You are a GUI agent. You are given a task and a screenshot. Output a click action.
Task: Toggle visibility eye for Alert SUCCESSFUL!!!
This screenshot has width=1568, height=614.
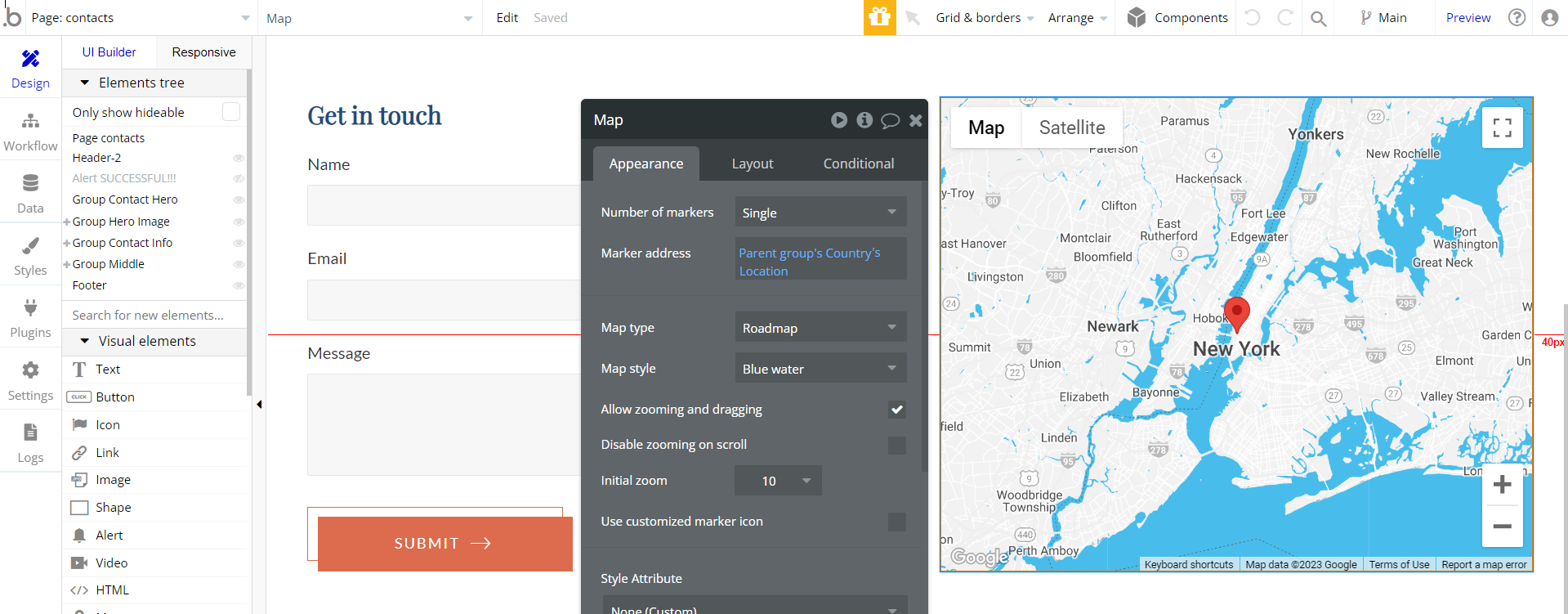pyautogui.click(x=239, y=178)
